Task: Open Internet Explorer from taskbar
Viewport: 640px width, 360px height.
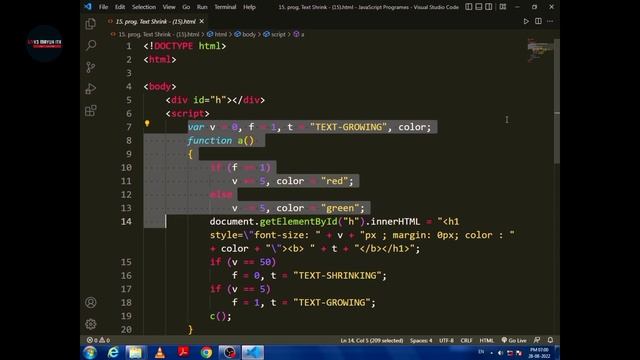Action: click(113, 352)
